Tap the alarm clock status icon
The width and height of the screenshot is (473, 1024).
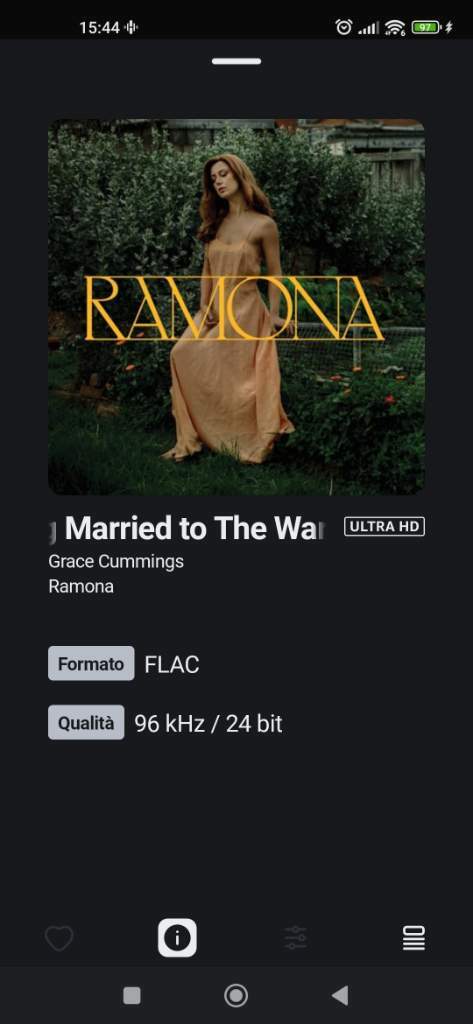(x=344, y=27)
